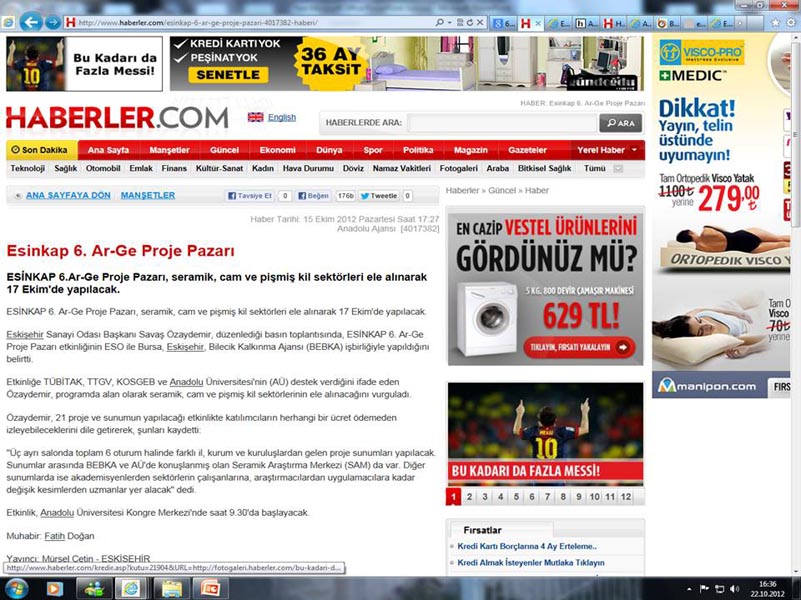This screenshot has width=801, height=600.
Task: Click the network tray icon
Action: (719, 589)
